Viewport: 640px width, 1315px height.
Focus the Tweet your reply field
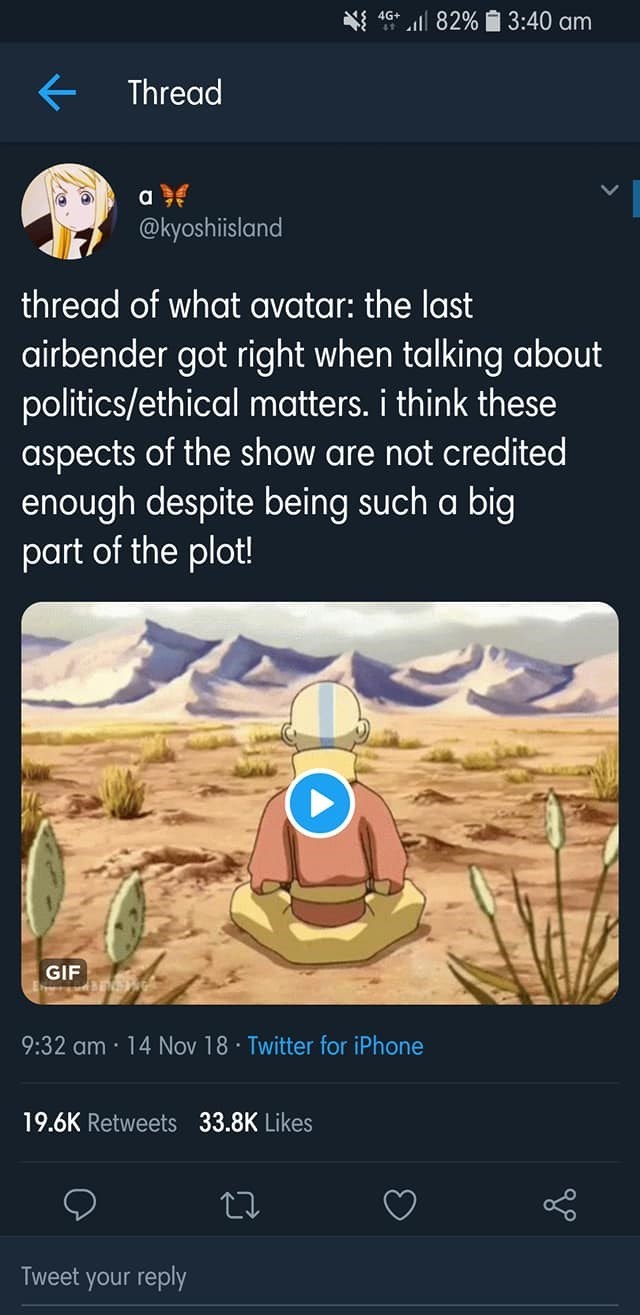(320, 1276)
